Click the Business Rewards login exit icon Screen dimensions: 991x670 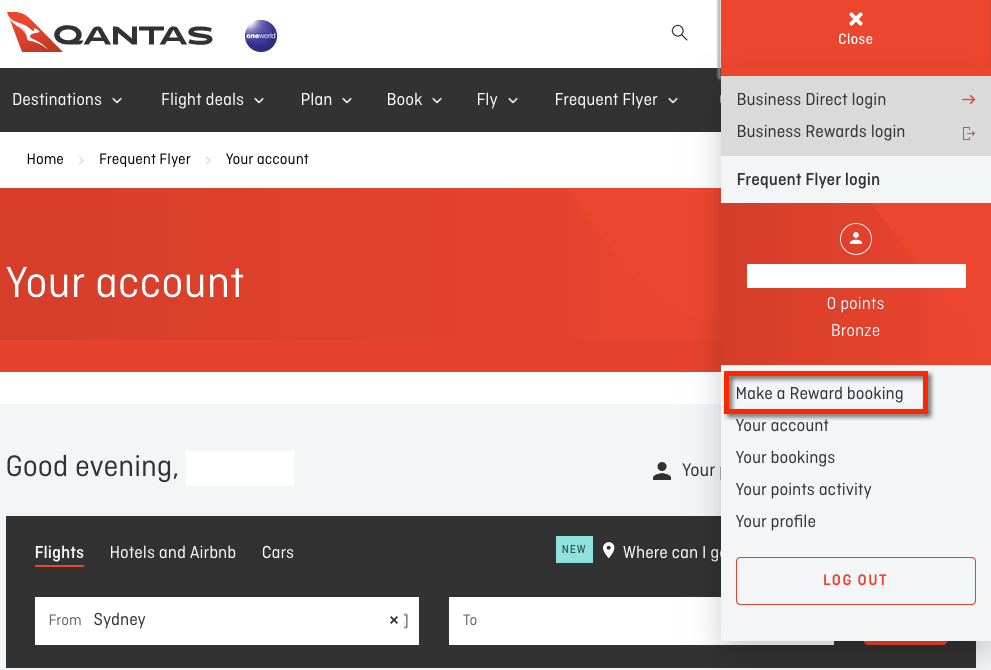(x=968, y=133)
